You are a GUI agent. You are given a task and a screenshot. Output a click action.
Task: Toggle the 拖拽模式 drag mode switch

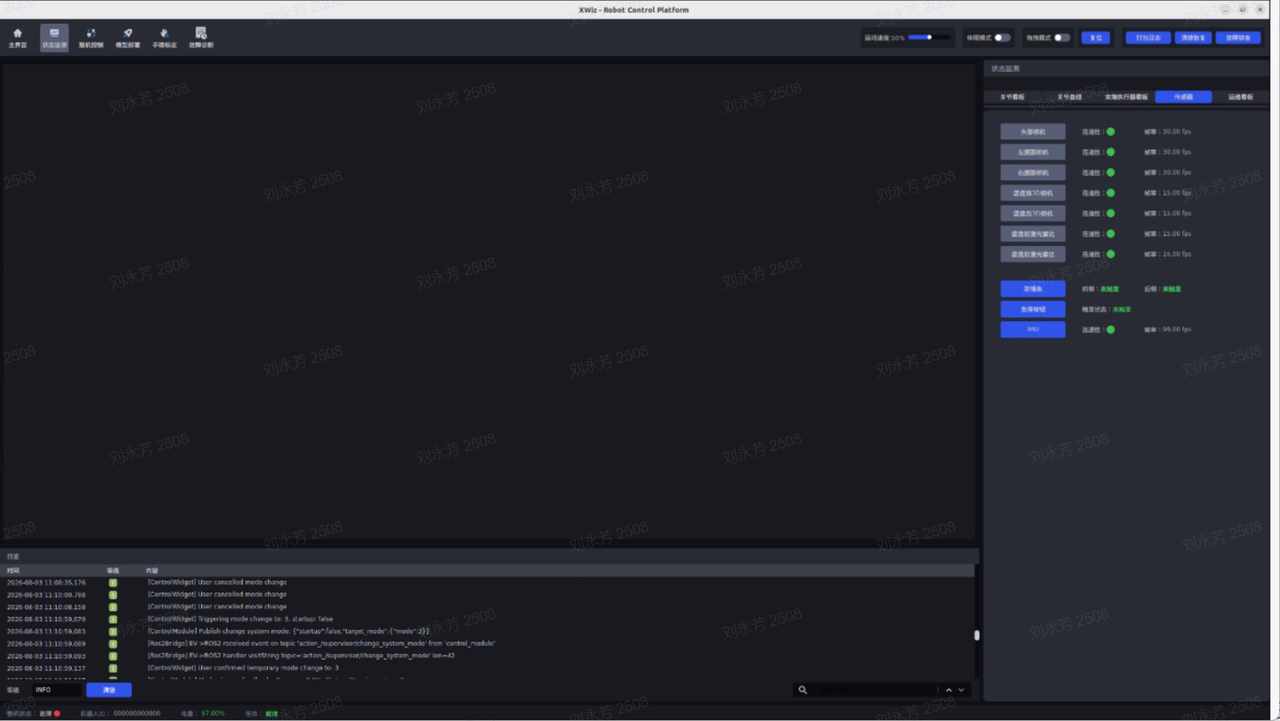coord(1062,38)
